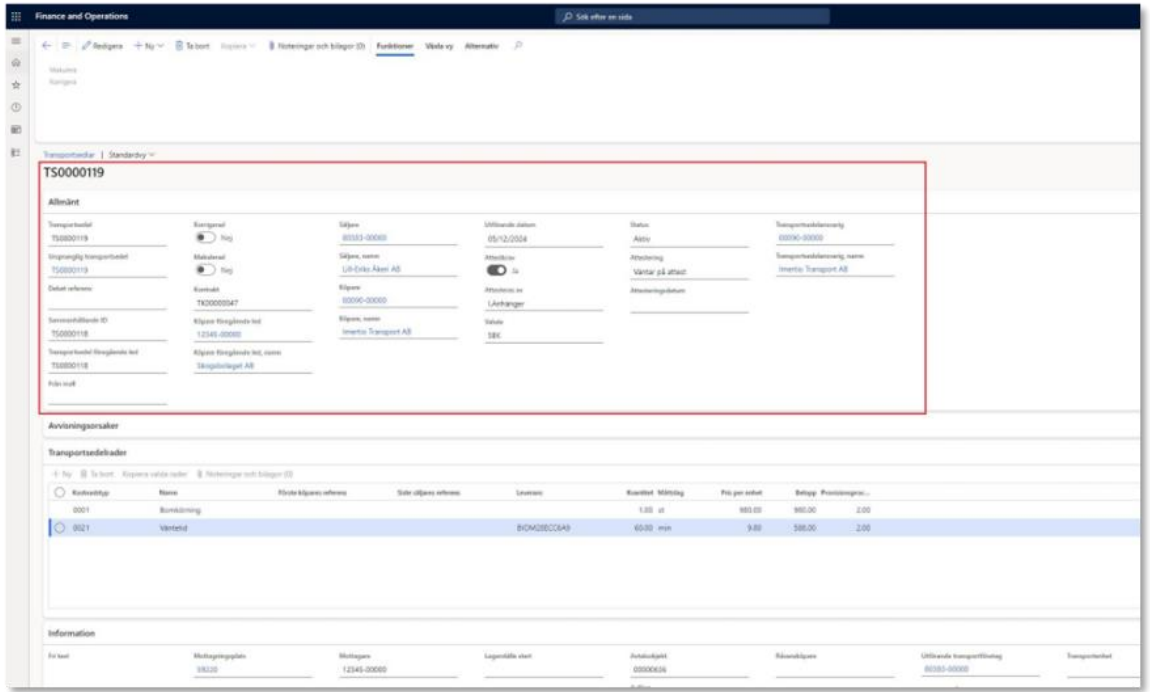
Task: Open the Alternativ tab
Action: tap(482, 46)
